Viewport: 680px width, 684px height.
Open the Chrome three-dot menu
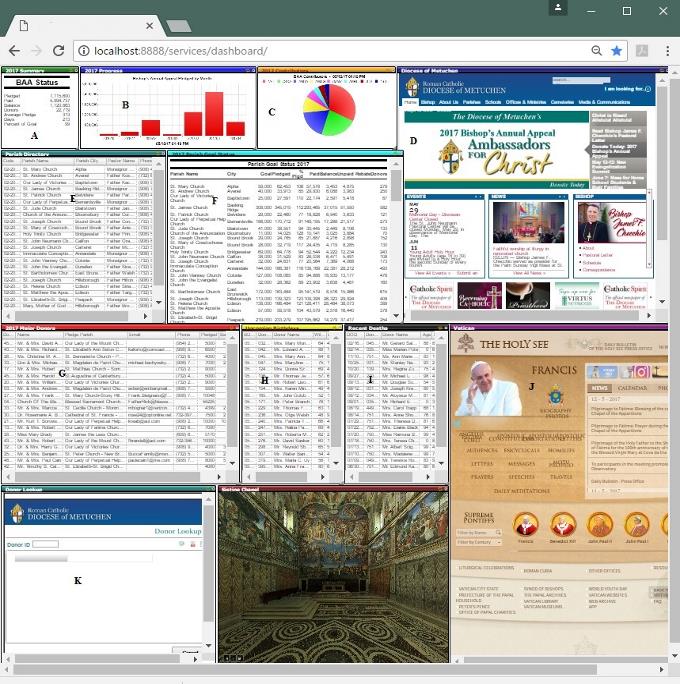[x=667, y=51]
